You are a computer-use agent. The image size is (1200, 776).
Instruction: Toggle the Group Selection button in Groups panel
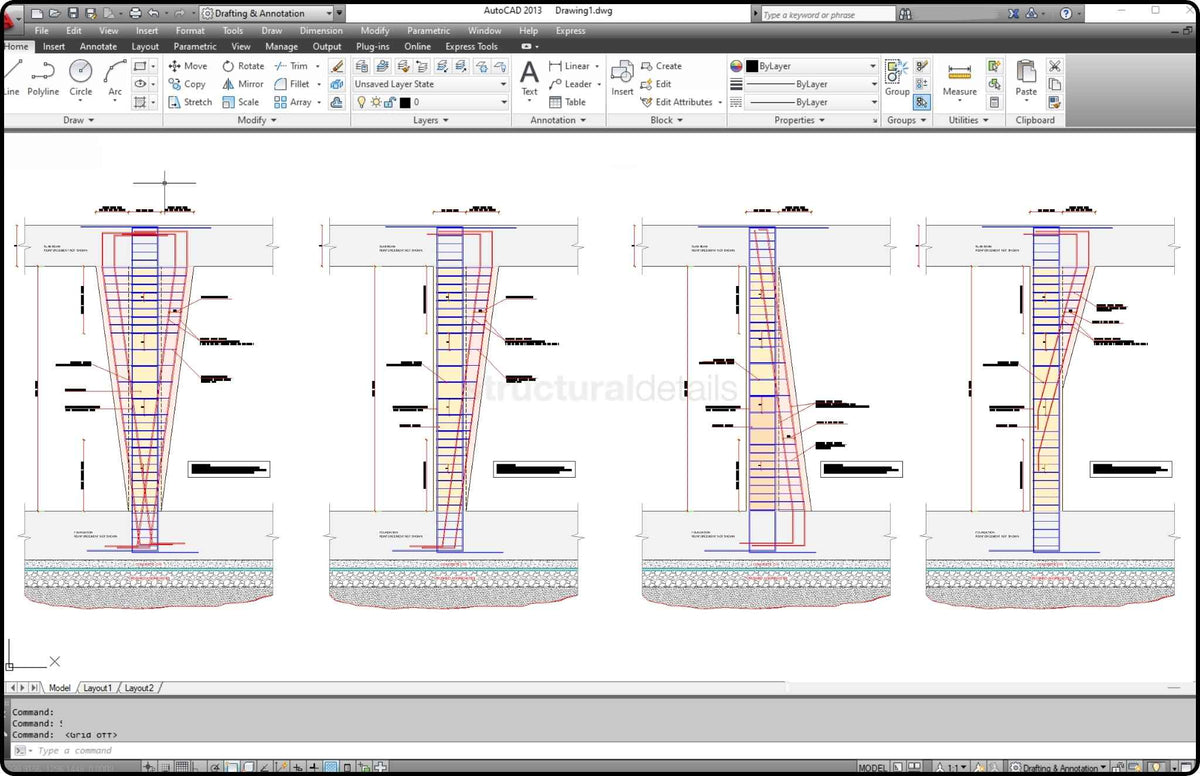[x=921, y=102]
